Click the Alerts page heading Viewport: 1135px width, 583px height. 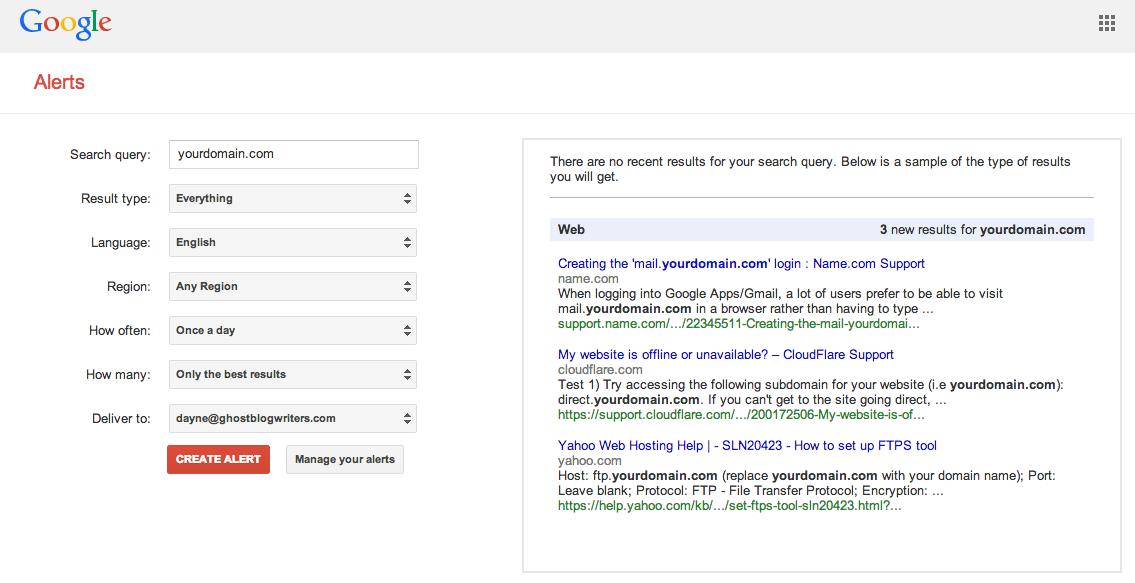tap(59, 82)
